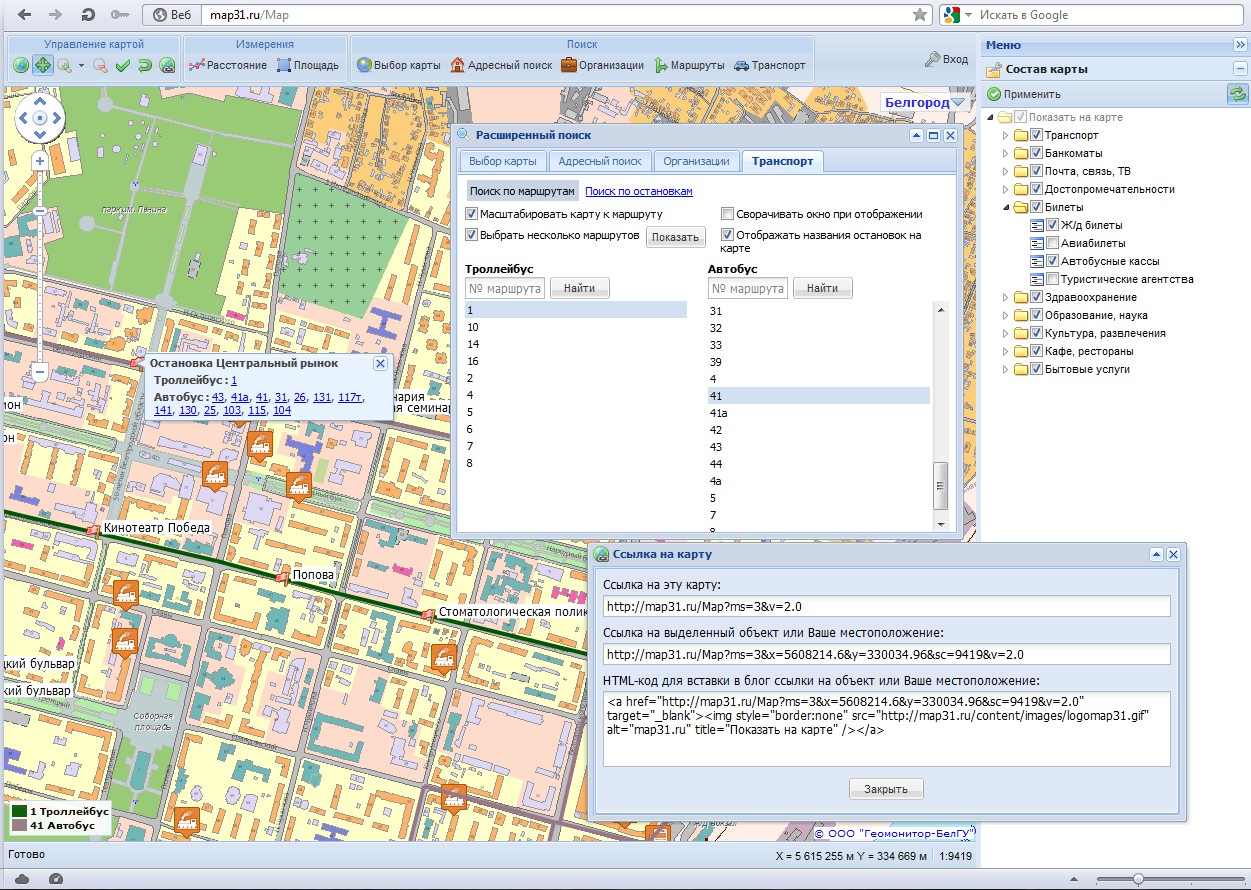This screenshot has width=1251, height=890.
Task: Click the Вход login key icon
Action: coord(932,59)
